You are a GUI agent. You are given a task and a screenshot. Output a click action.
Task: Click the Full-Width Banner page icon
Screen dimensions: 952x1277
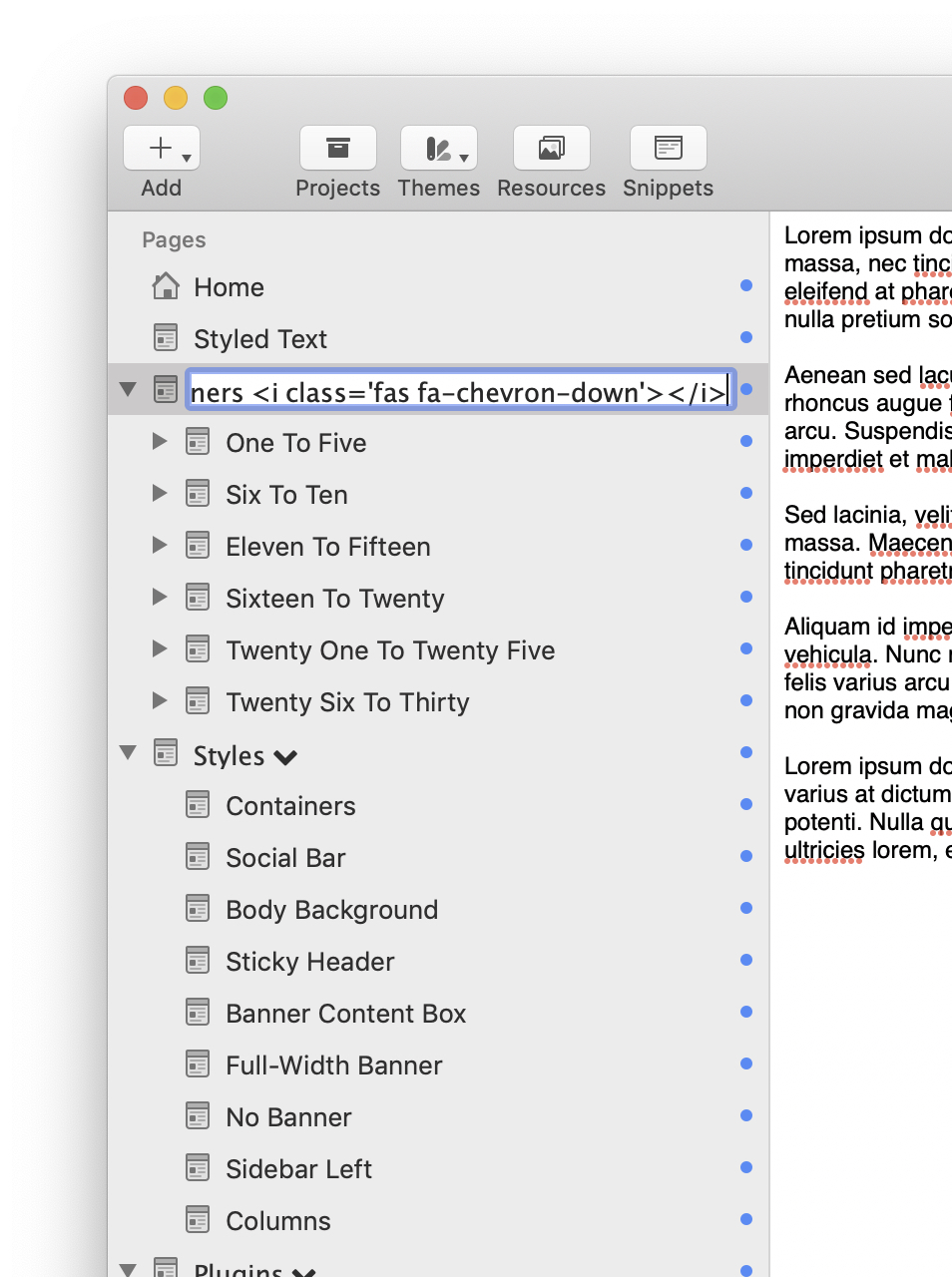198,1064
